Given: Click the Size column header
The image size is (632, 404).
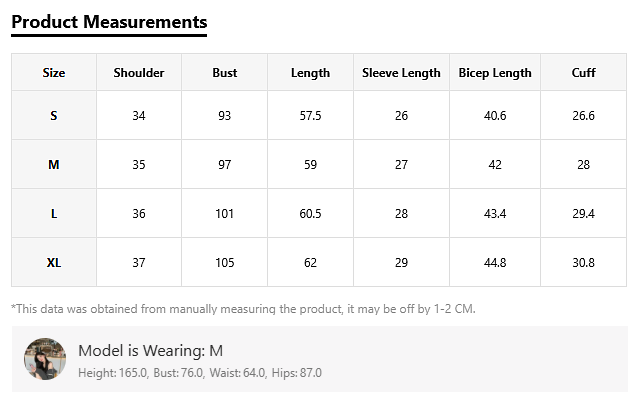Looking at the screenshot, I should point(54,73).
